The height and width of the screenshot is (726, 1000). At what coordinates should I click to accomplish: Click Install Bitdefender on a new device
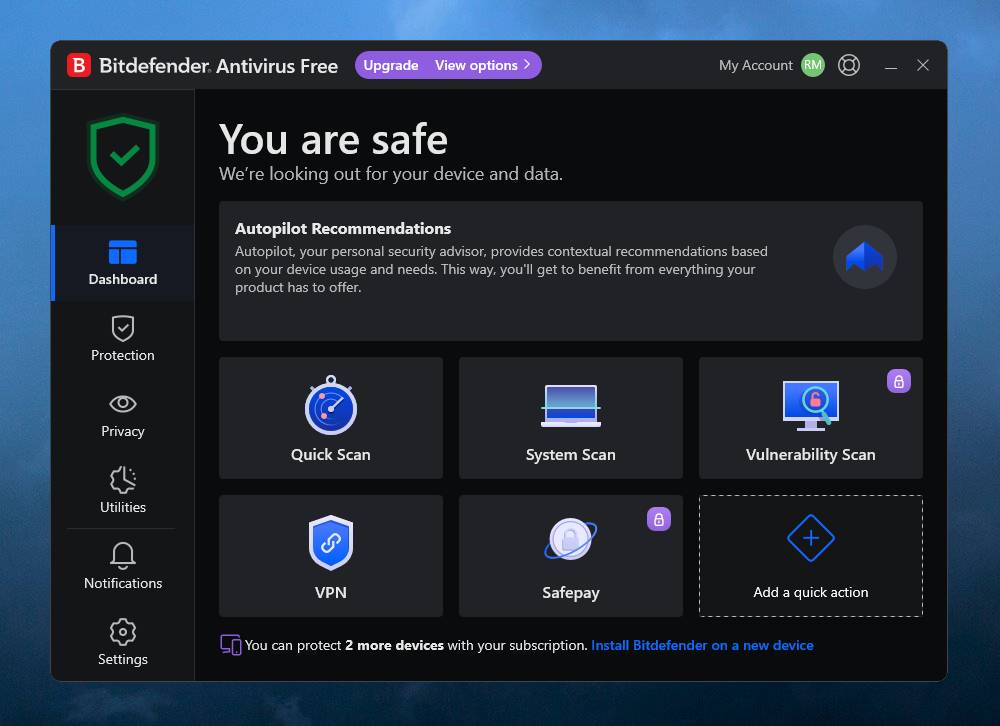[x=702, y=645]
